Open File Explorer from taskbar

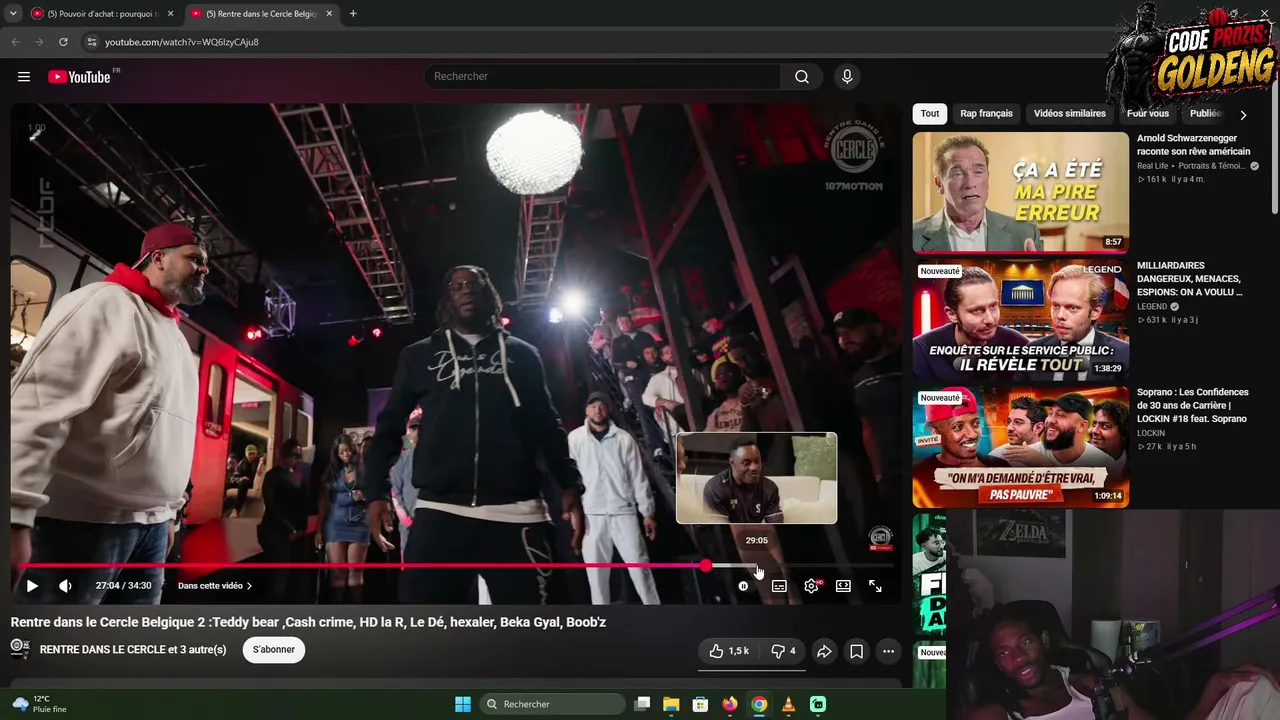click(671, 704)
